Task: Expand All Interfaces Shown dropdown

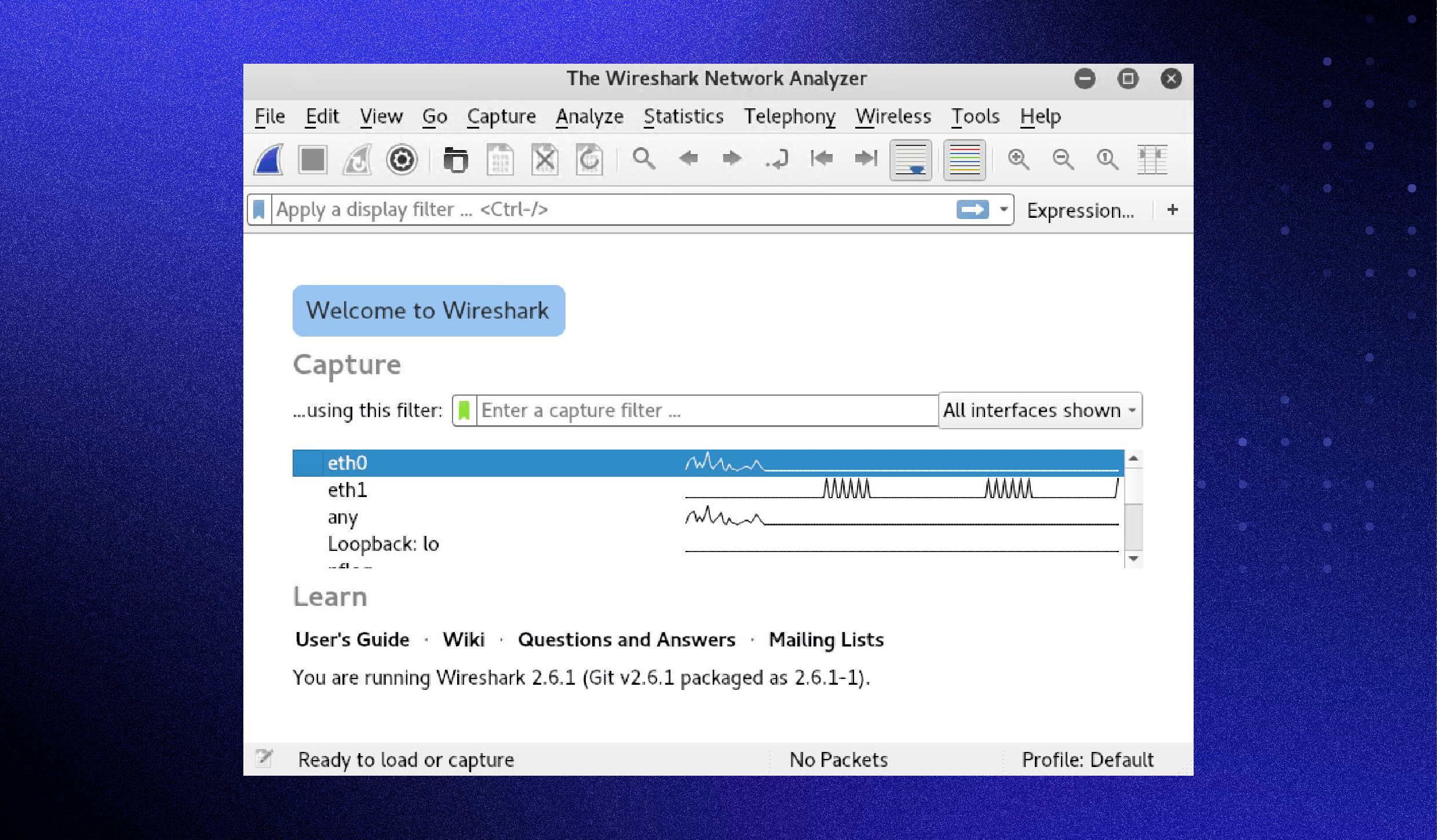Action: [1130, 410]
